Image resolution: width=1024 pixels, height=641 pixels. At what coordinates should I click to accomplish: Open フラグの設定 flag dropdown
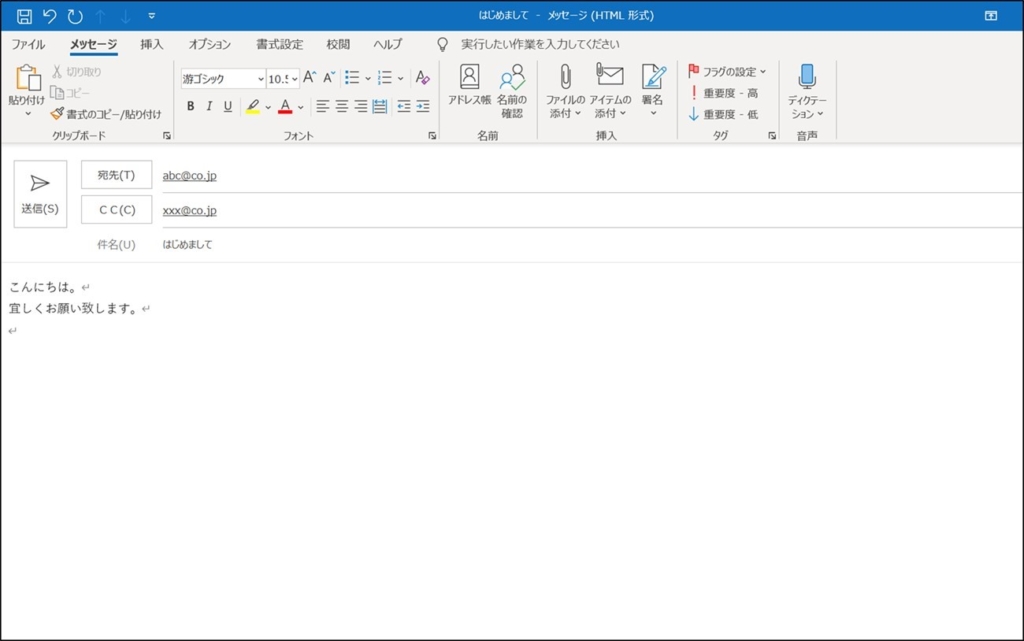pos(727,72)
